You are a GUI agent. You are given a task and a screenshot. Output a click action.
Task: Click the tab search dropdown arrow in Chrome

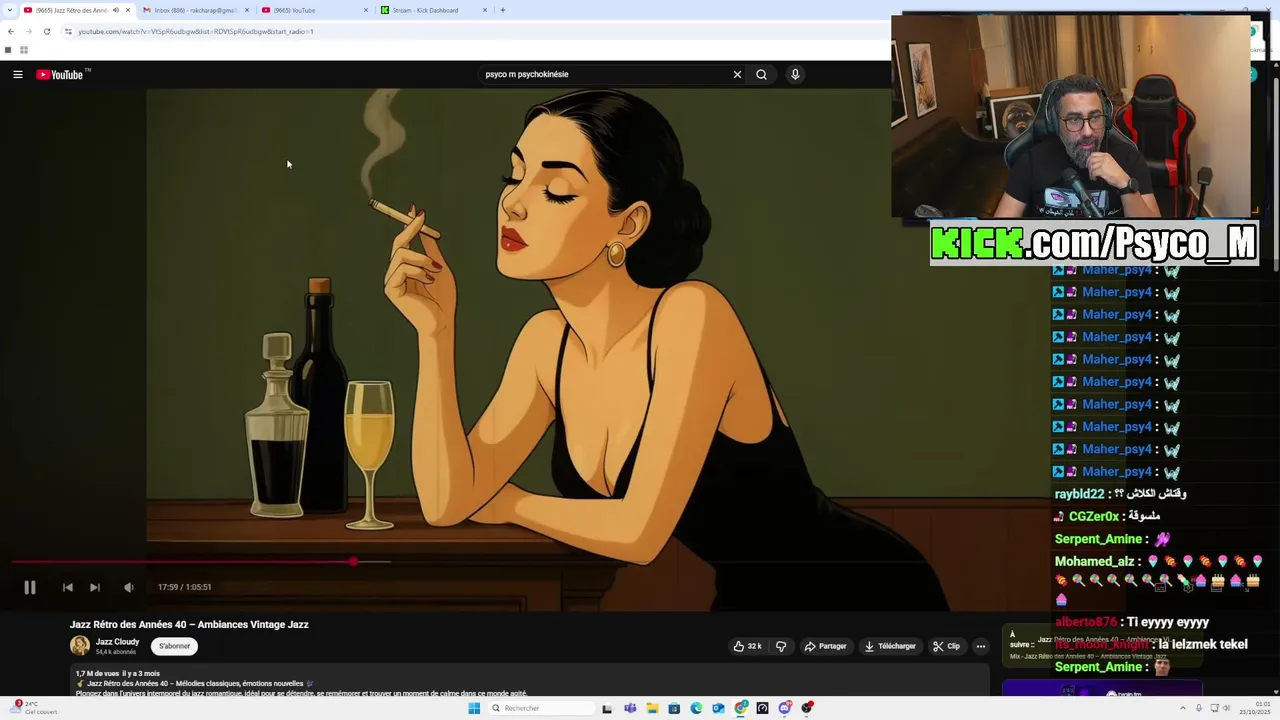click(x=9, y=10)
